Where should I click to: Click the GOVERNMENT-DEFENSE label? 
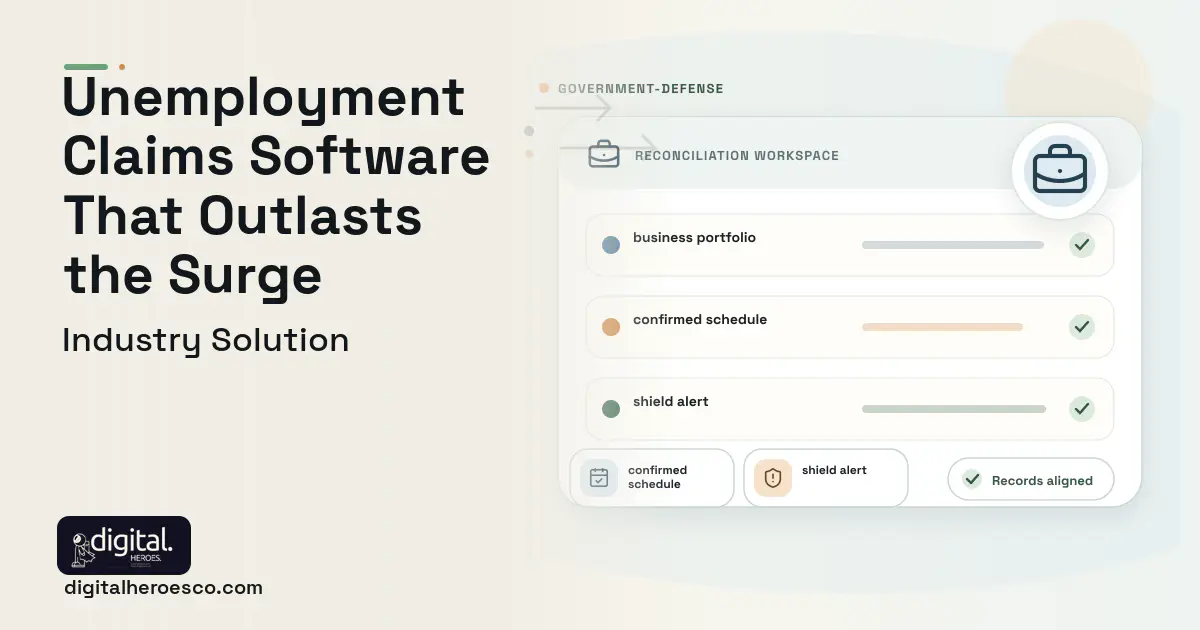tap(640, 88)
